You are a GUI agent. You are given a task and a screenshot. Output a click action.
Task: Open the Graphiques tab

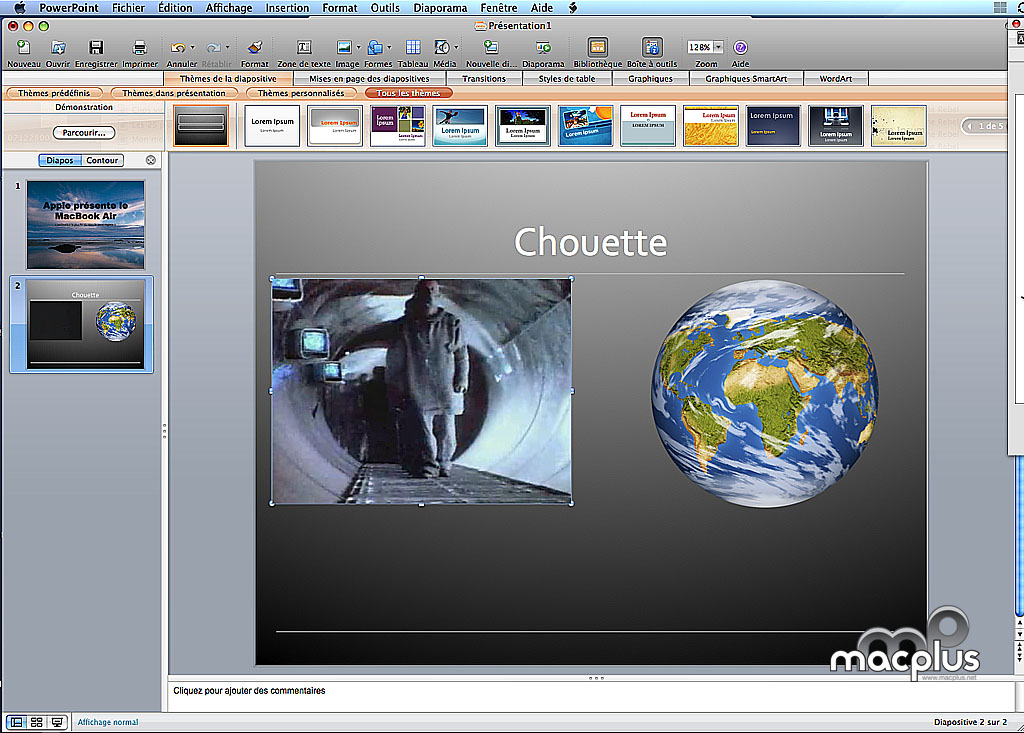tap(650, 78)
